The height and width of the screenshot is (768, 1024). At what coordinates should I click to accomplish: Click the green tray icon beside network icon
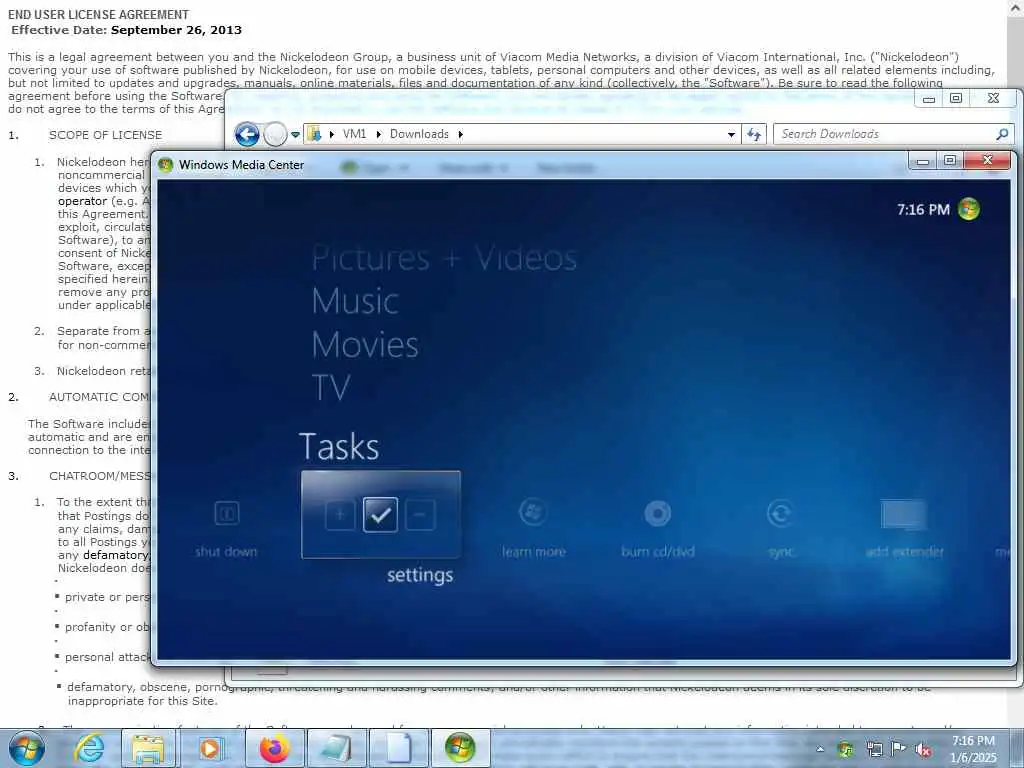point(846,749)
